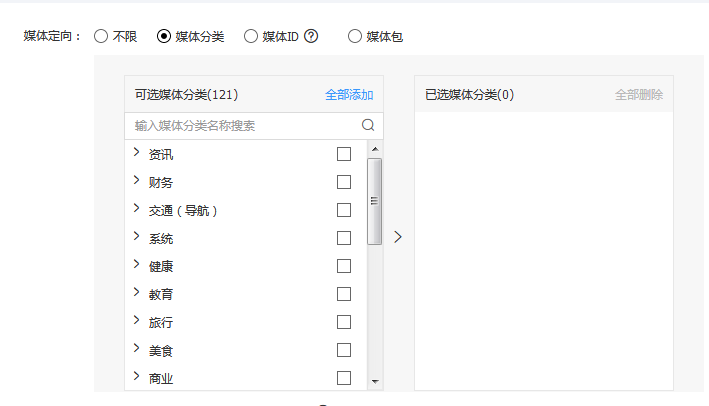Click the help icon beside 媒体ID

[312, 36]
